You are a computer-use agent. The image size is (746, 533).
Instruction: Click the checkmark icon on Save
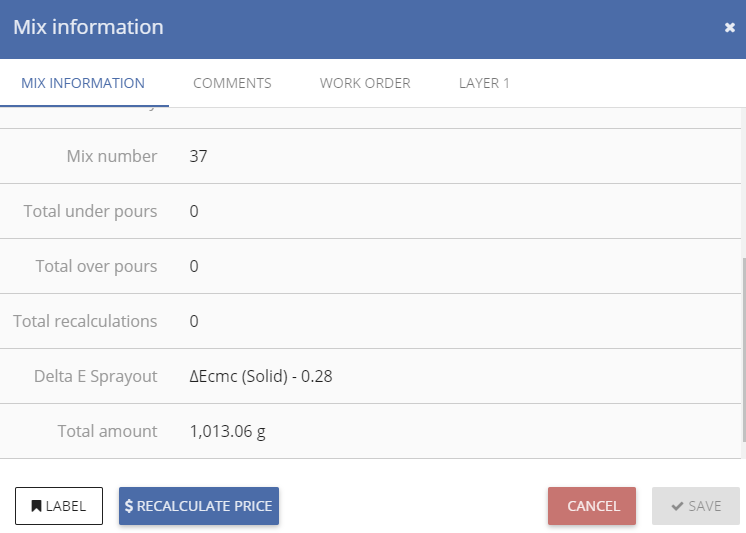677,506
